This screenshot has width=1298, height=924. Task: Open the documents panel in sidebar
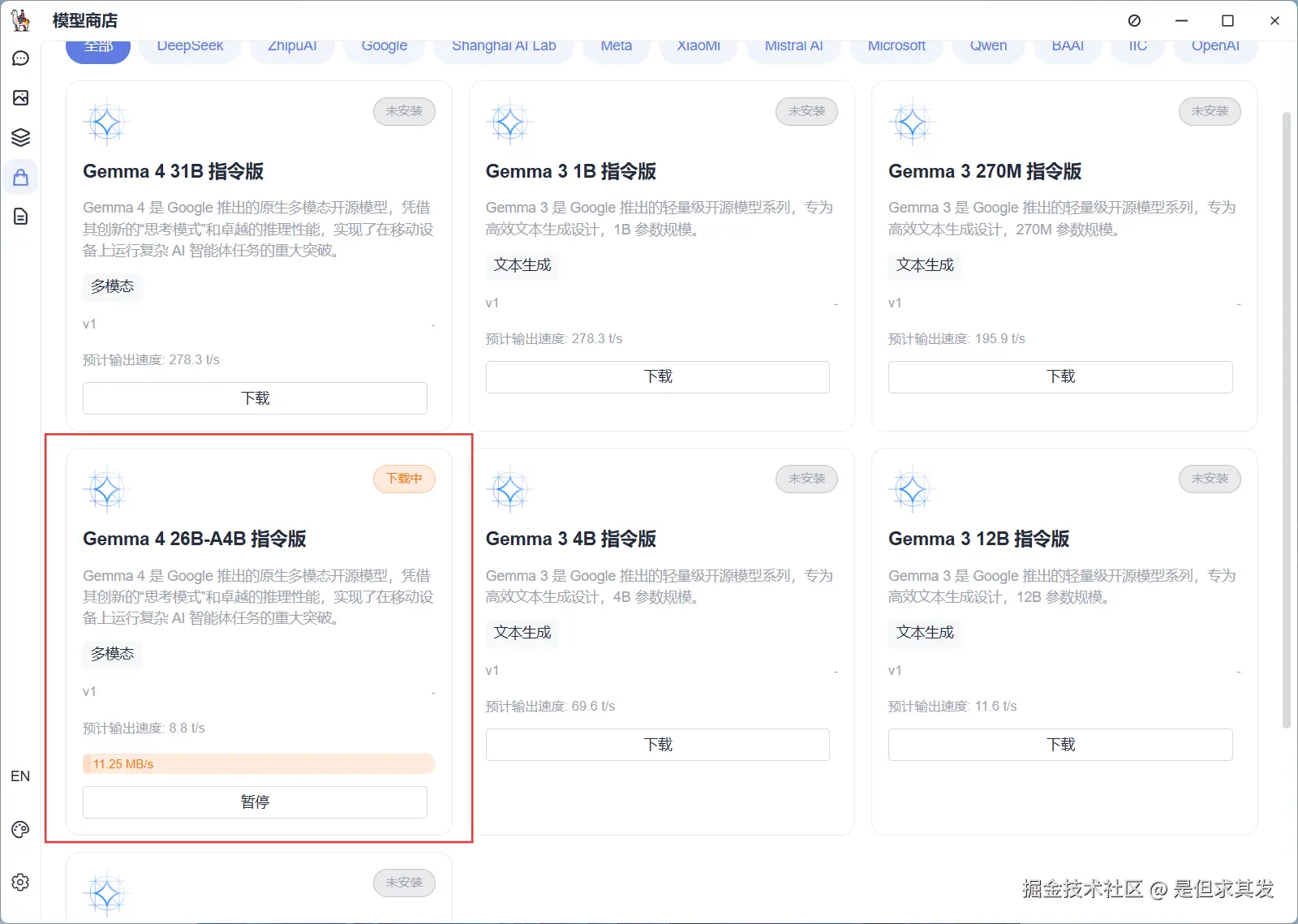tap(20, 217)
